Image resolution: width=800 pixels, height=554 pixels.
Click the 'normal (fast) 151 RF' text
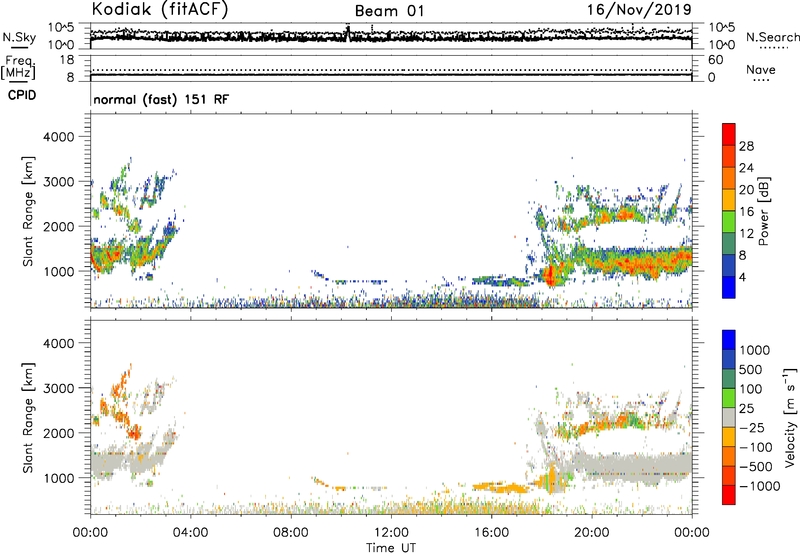[x=161, y=100]
